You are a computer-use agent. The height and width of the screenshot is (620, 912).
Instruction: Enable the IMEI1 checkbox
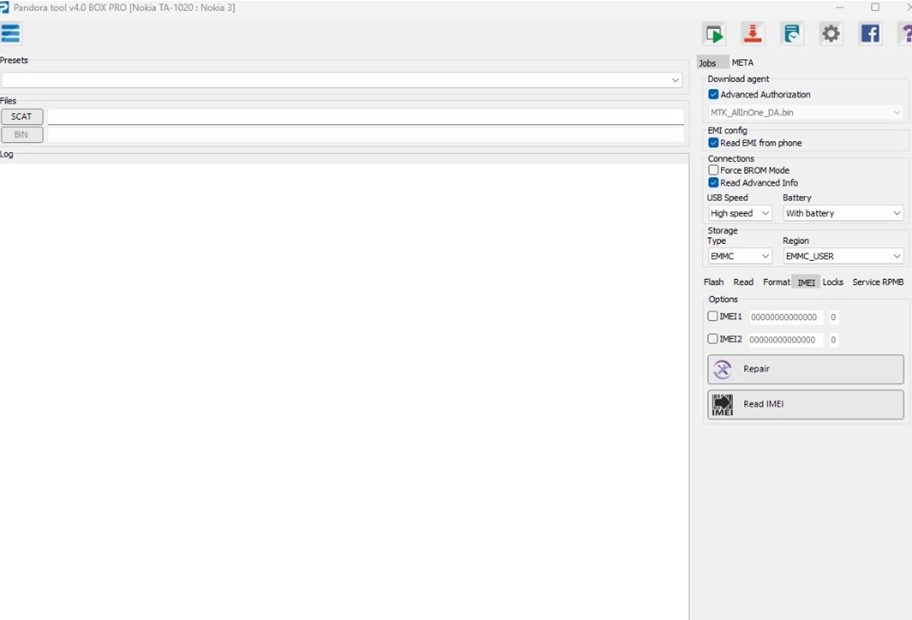coord(712,316)
